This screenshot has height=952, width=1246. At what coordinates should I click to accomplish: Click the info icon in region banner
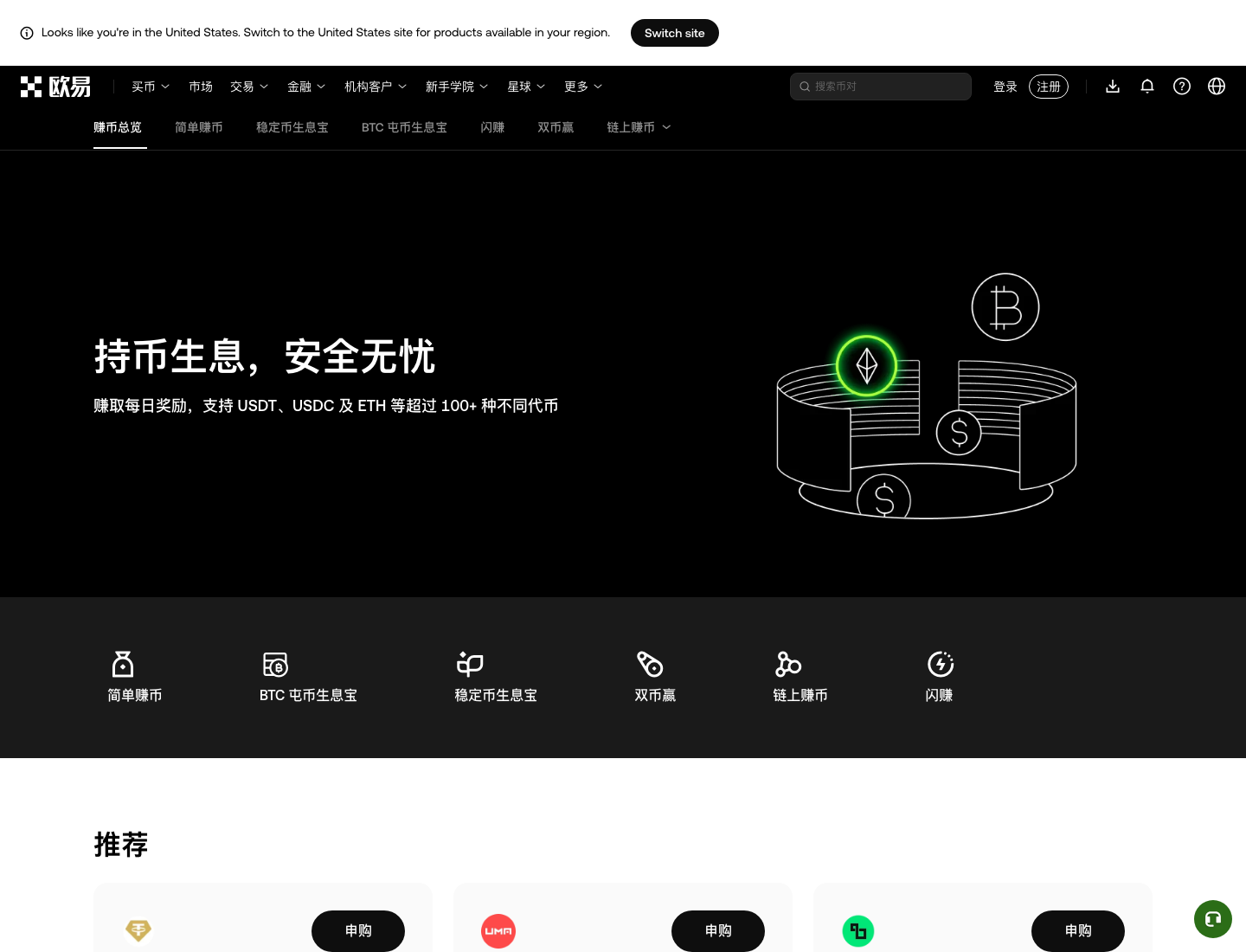click(x=27, y=33)
